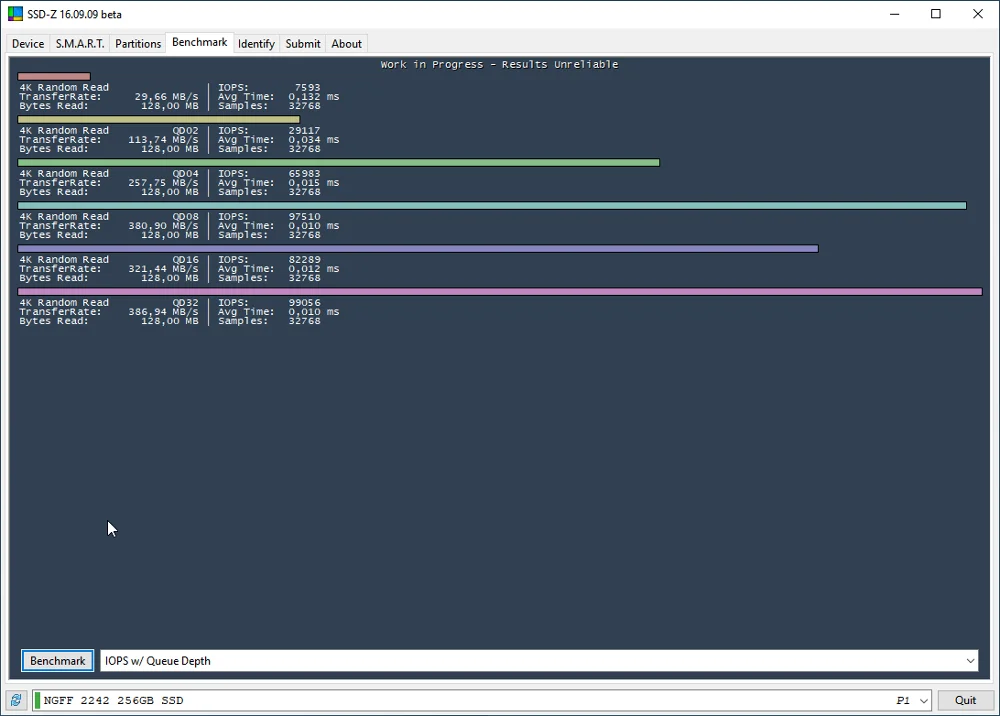This screenshot has height=716, width=1000.
Task: Click IOPS value 7593
Action: point(307,87)
